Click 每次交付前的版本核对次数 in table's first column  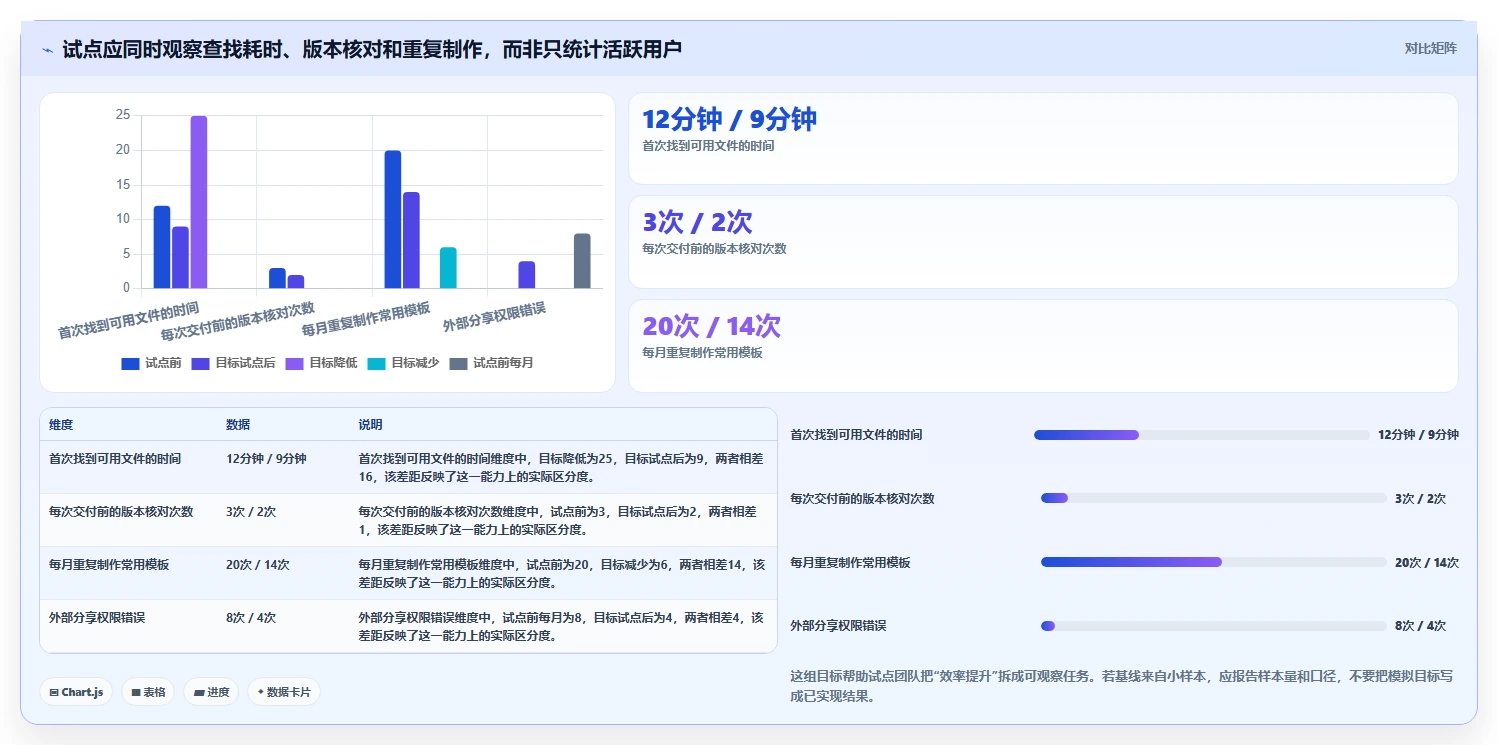[x=121, y=512]
